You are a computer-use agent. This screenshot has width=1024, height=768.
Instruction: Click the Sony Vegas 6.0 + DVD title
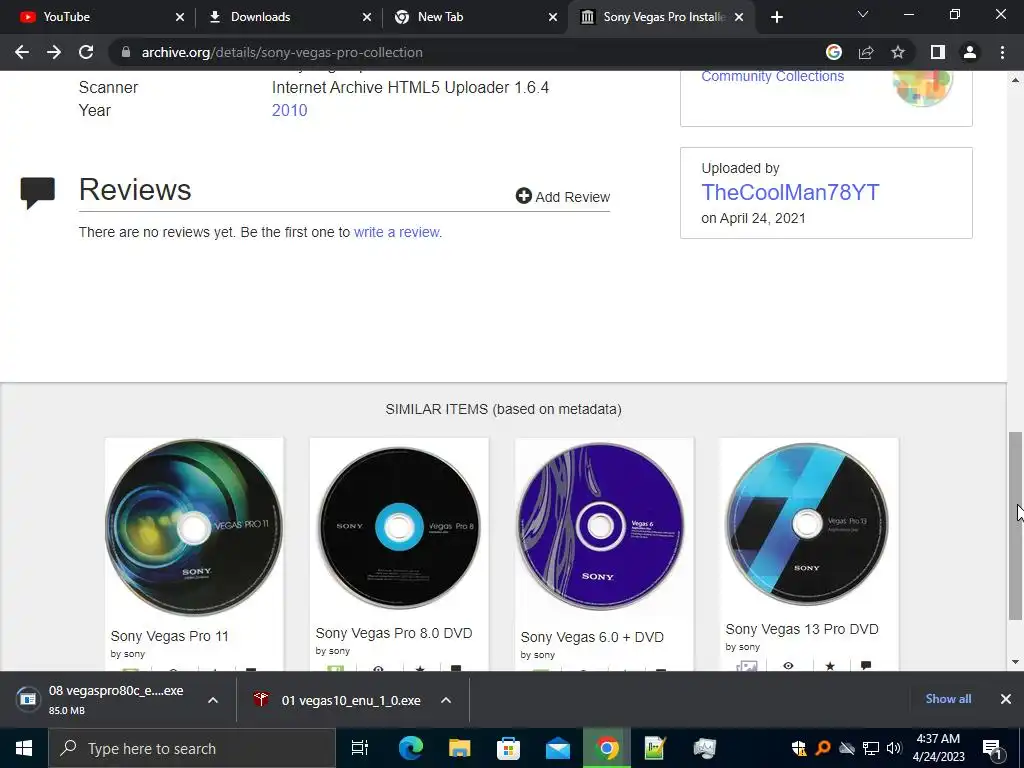click(592, 637)
